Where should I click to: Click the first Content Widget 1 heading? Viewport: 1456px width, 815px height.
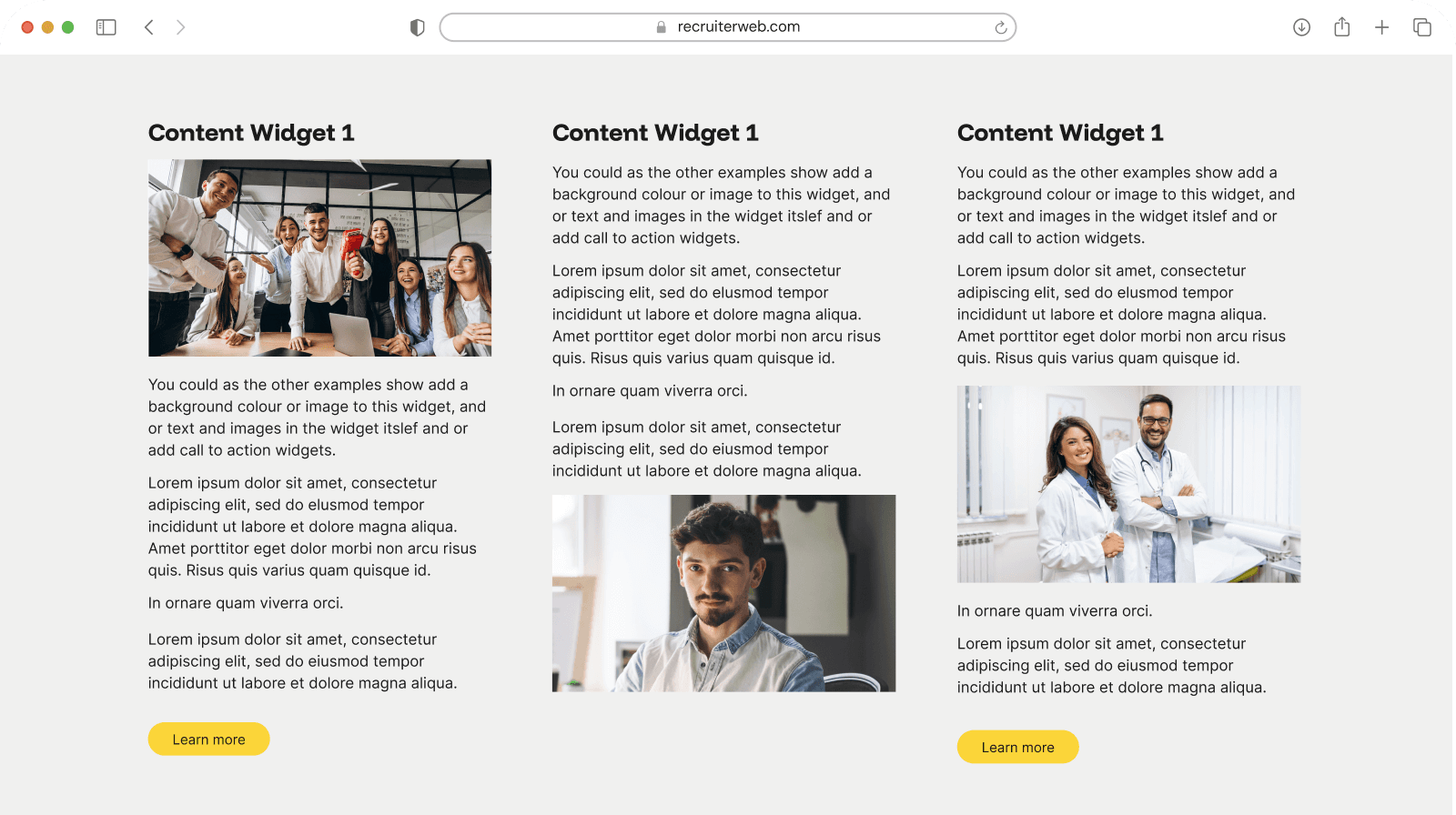[251, 133]
